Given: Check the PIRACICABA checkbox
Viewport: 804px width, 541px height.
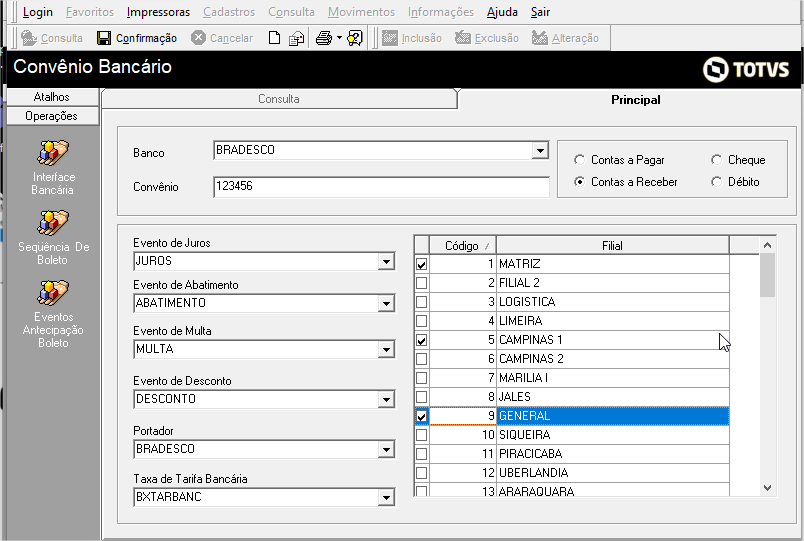Looking at the screenshot, I should 421,454.
